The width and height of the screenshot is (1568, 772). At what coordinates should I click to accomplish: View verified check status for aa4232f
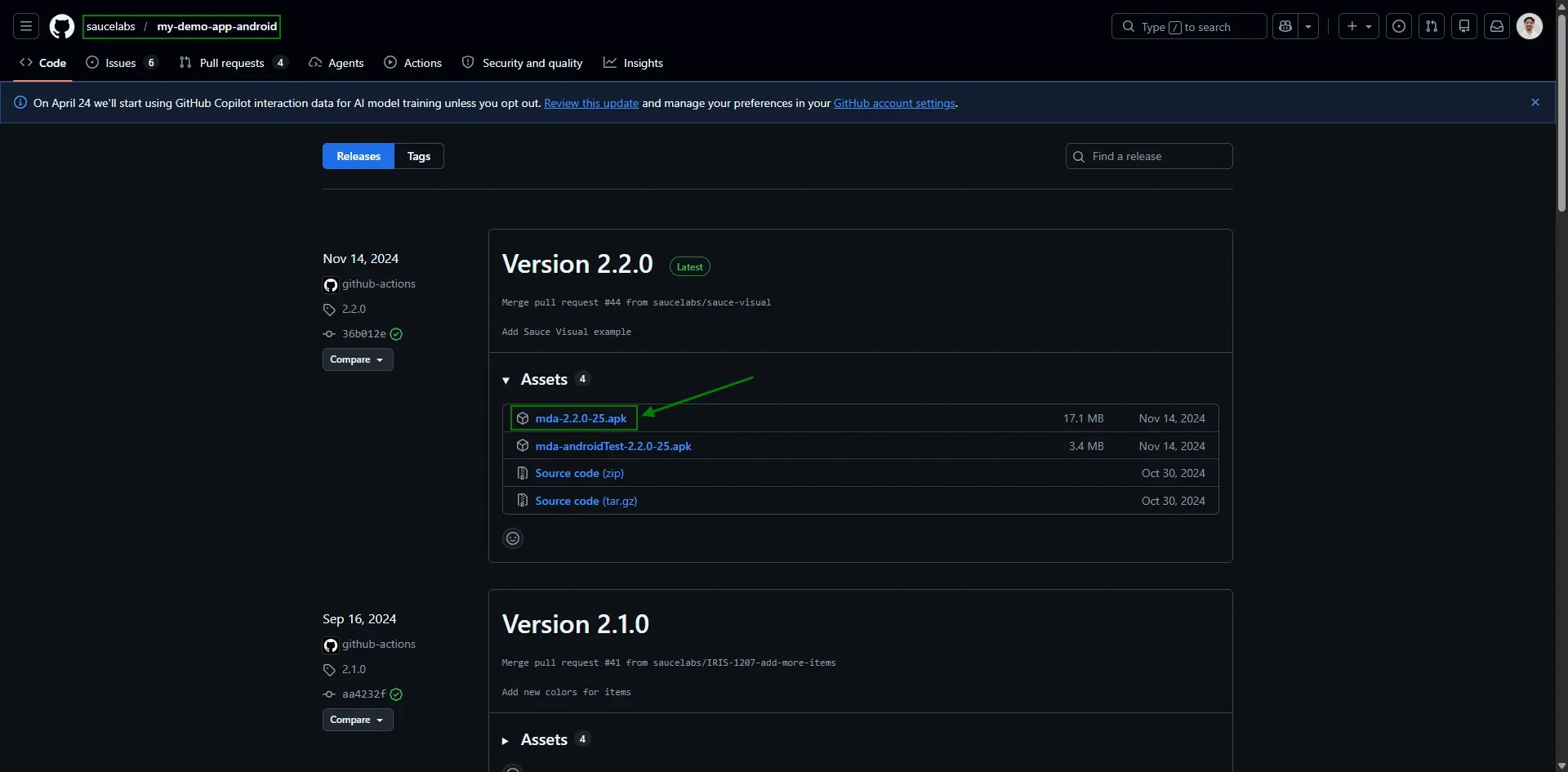[x=396, y=694]
